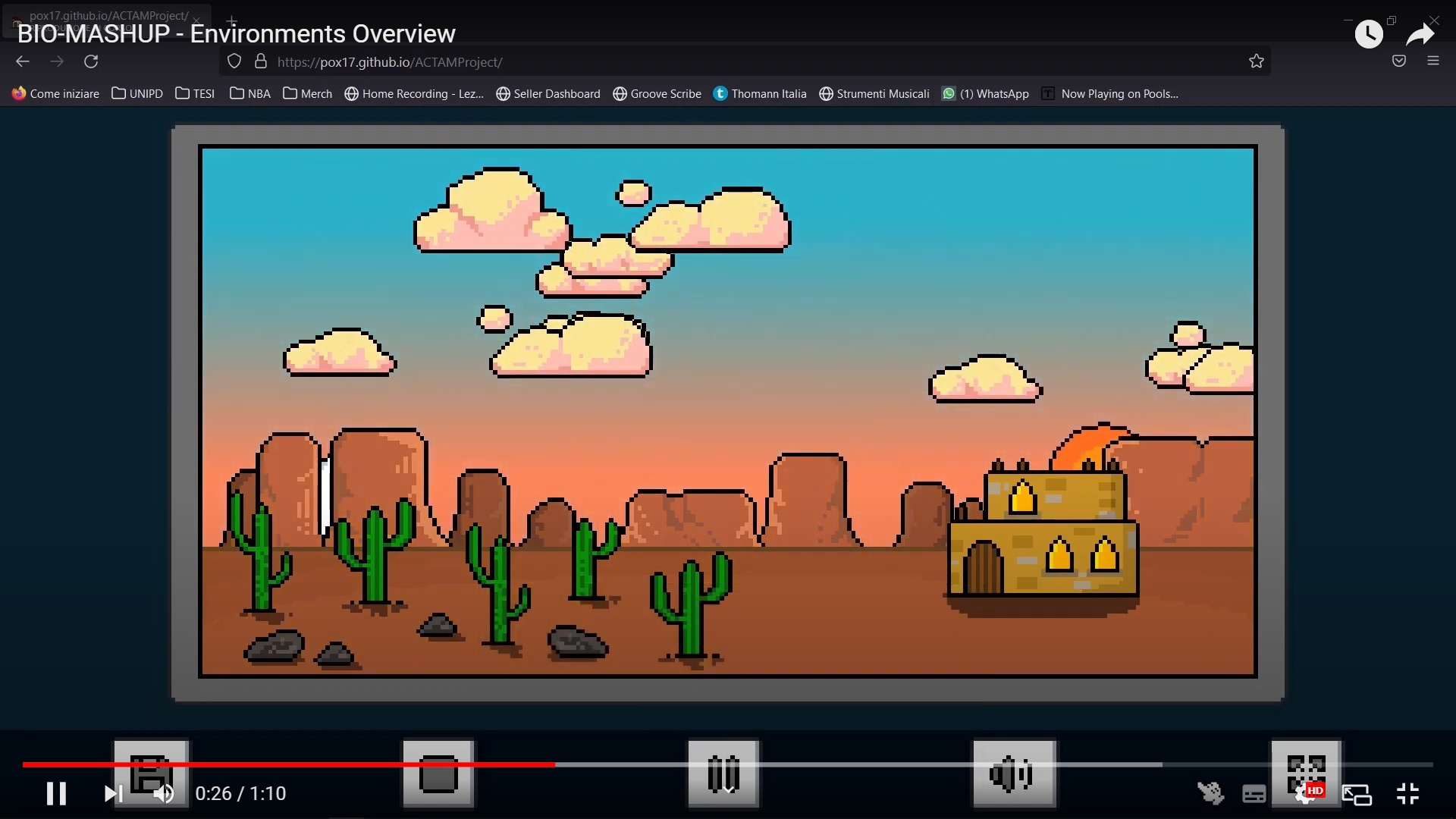The width and height of the screenshot is (1456, 819).
Task: Open the WhatsApp bookmark
Action: [x=985, y=93]
